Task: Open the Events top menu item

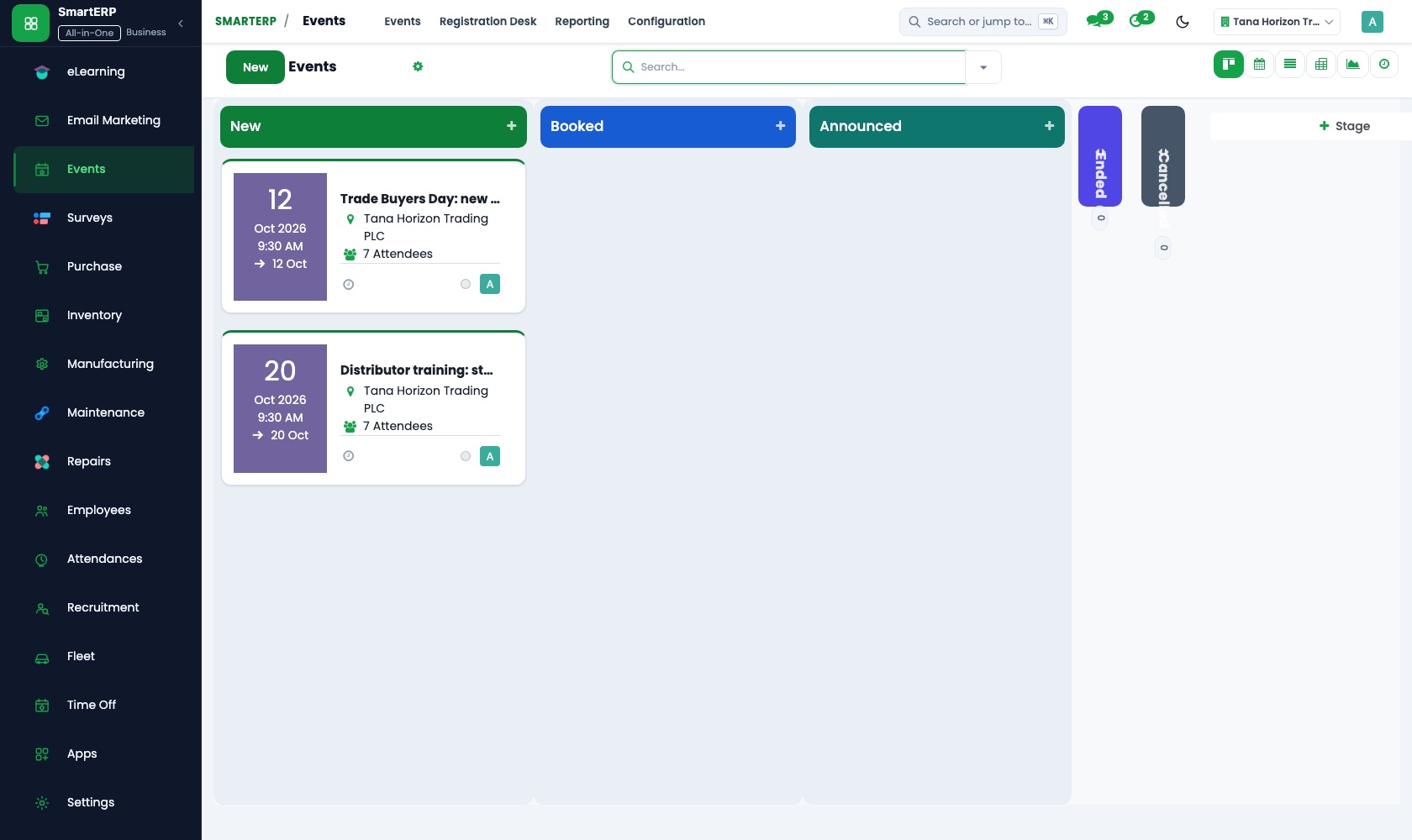Action: click(403, 21)
